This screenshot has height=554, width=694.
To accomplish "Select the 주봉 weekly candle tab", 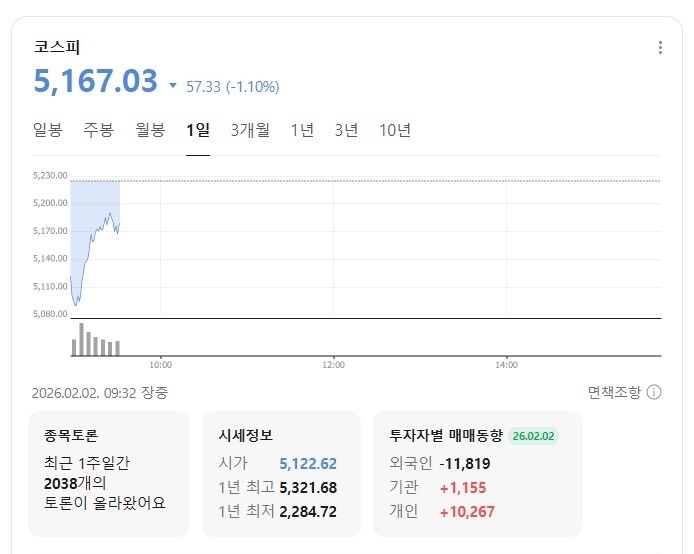I will click(98, 130).
